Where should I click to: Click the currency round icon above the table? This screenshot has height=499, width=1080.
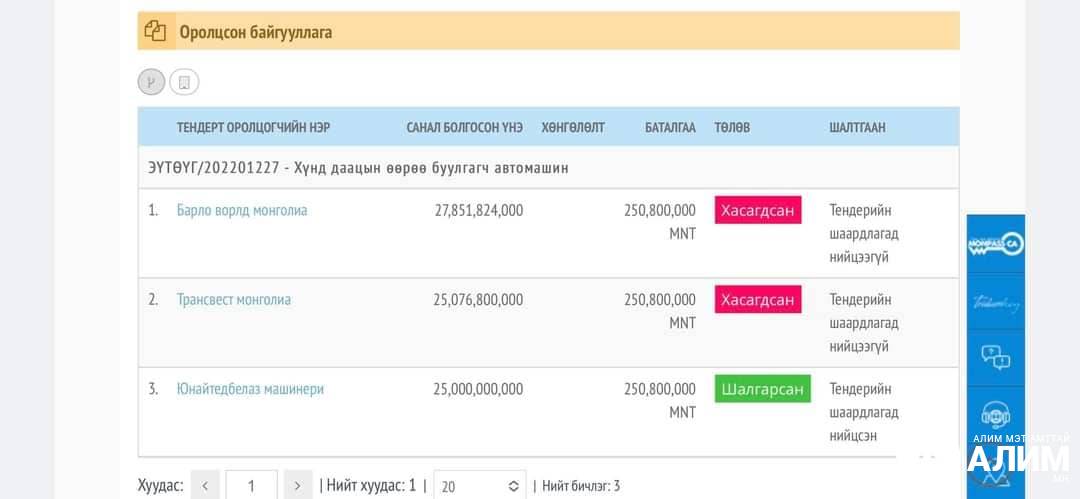pyautogui.click(x=152, y=83)
